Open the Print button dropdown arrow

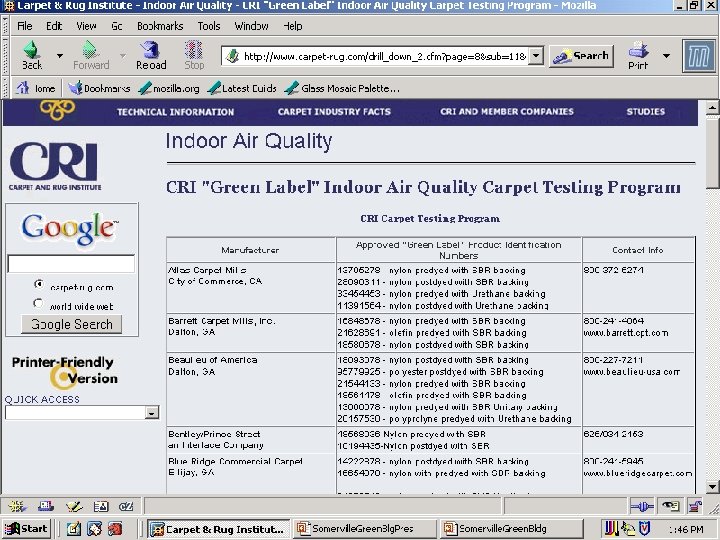(x=666, y=56)
